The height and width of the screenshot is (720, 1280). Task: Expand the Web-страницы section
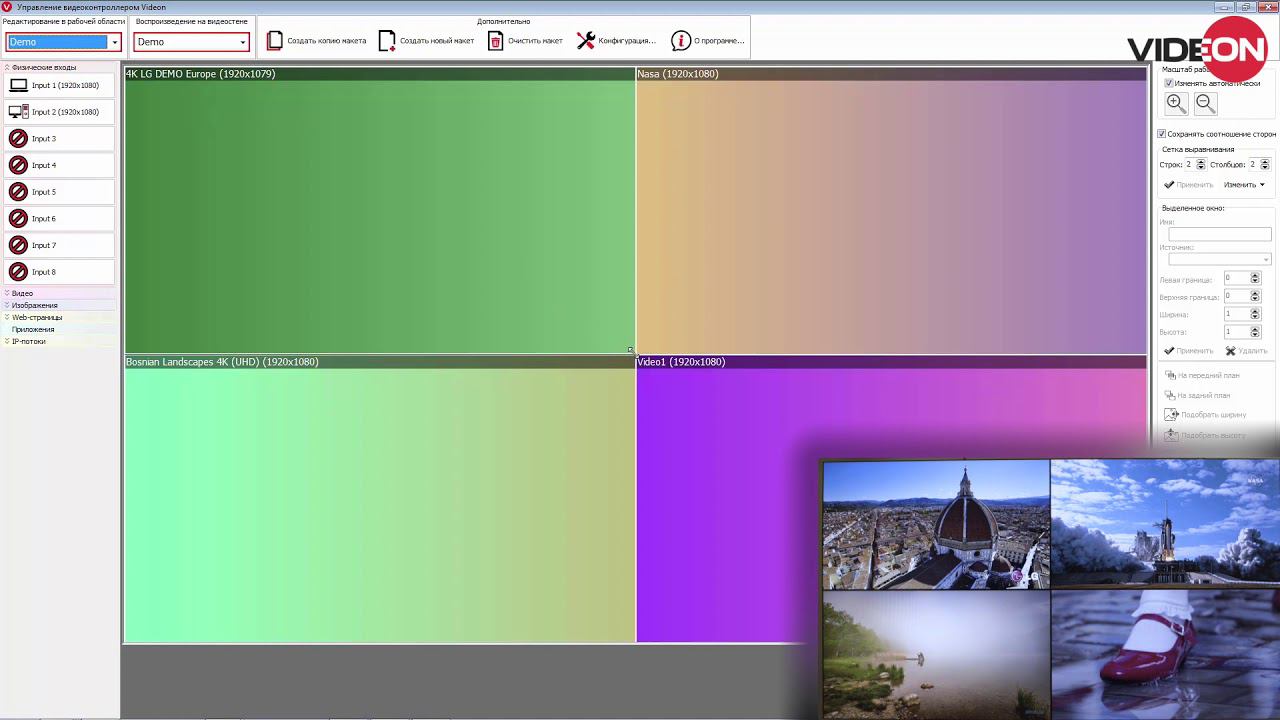7,318
